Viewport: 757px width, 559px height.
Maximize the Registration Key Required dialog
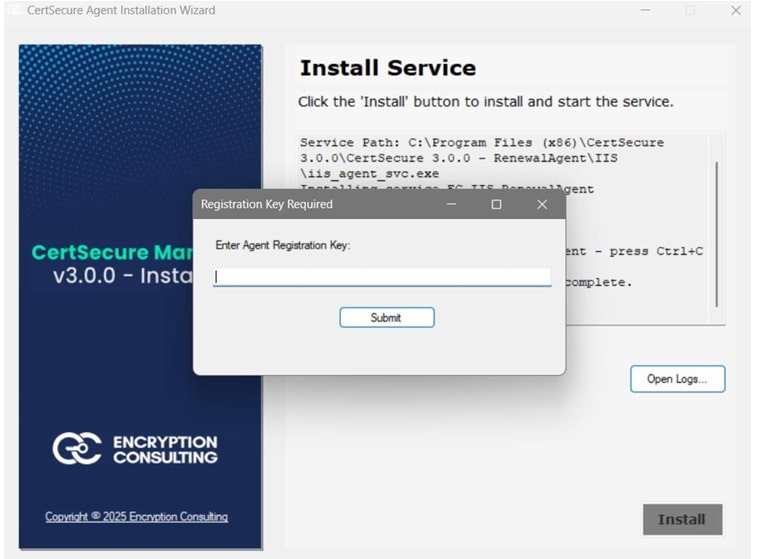(496, 204)
